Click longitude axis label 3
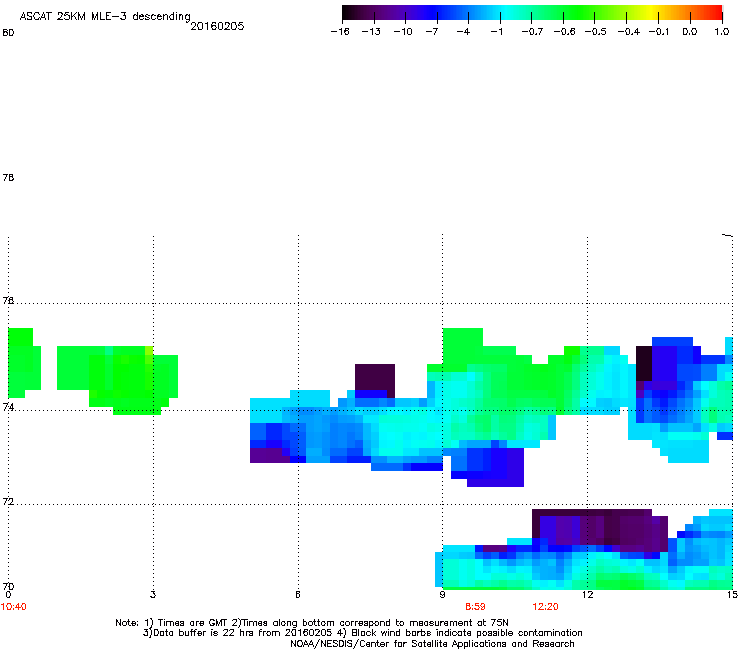The width and height of the screenshot is (740, 650). [153, 595]
